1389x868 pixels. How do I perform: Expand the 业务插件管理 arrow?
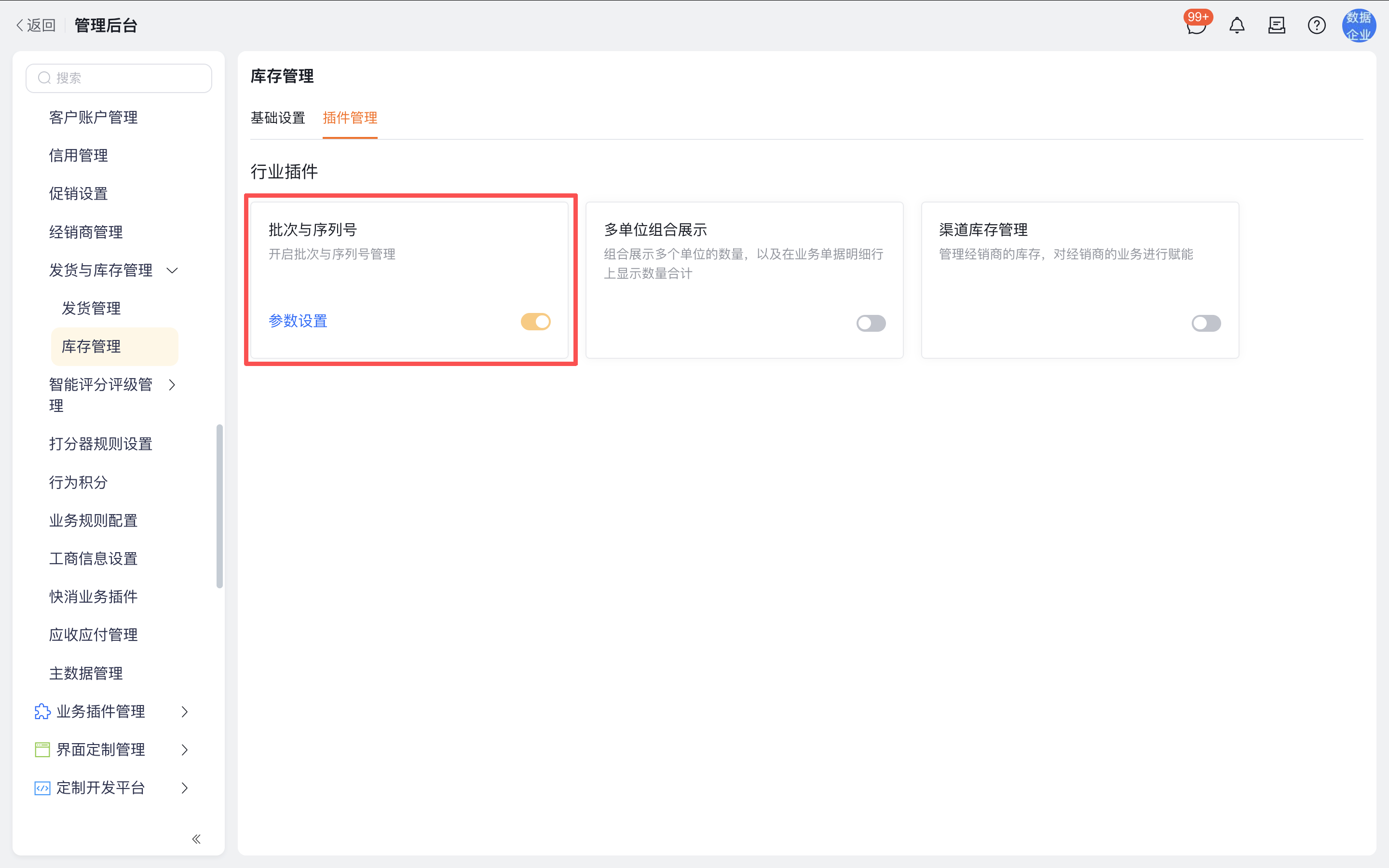[184, 711]
